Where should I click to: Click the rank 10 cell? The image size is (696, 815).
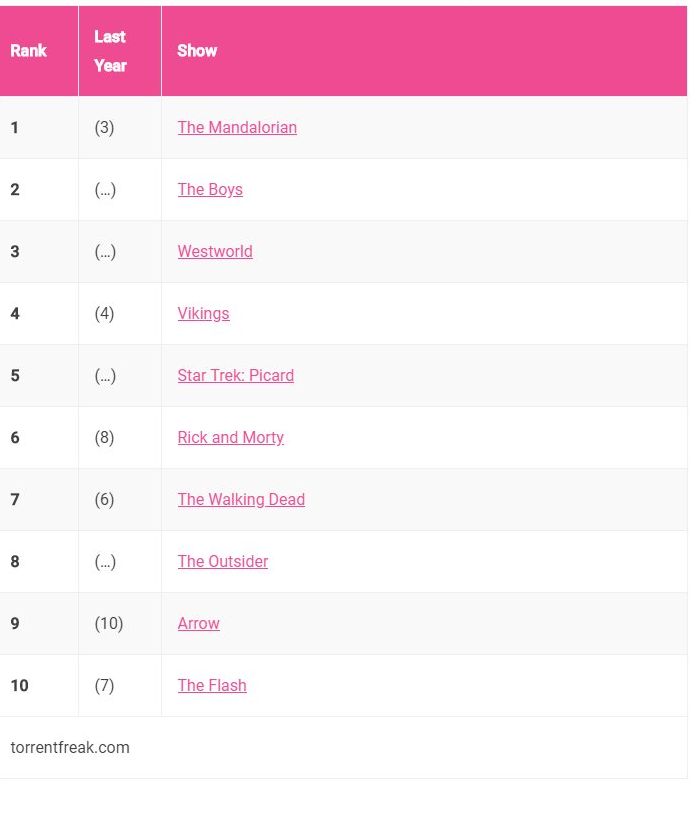19,685
